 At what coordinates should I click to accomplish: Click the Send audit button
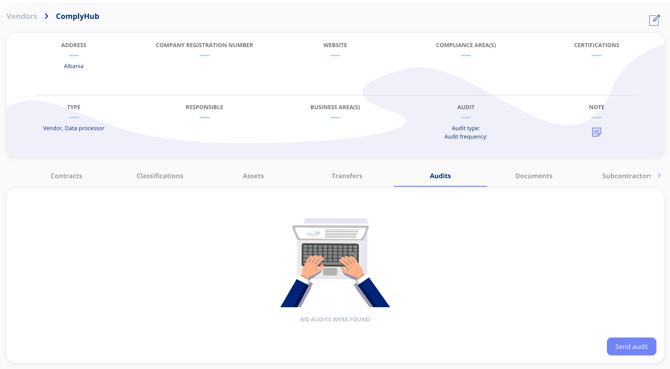pyautogui.click(x=632, y=346)
